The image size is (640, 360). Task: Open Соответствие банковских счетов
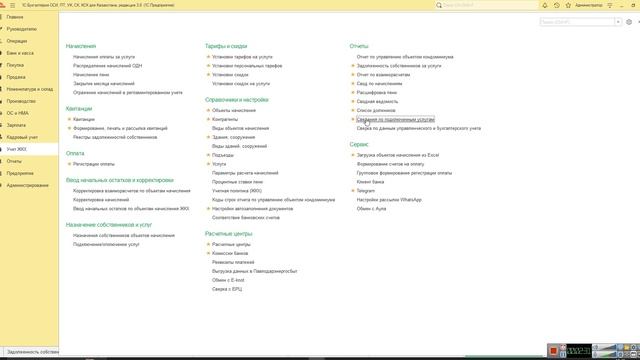click(246, 218)
